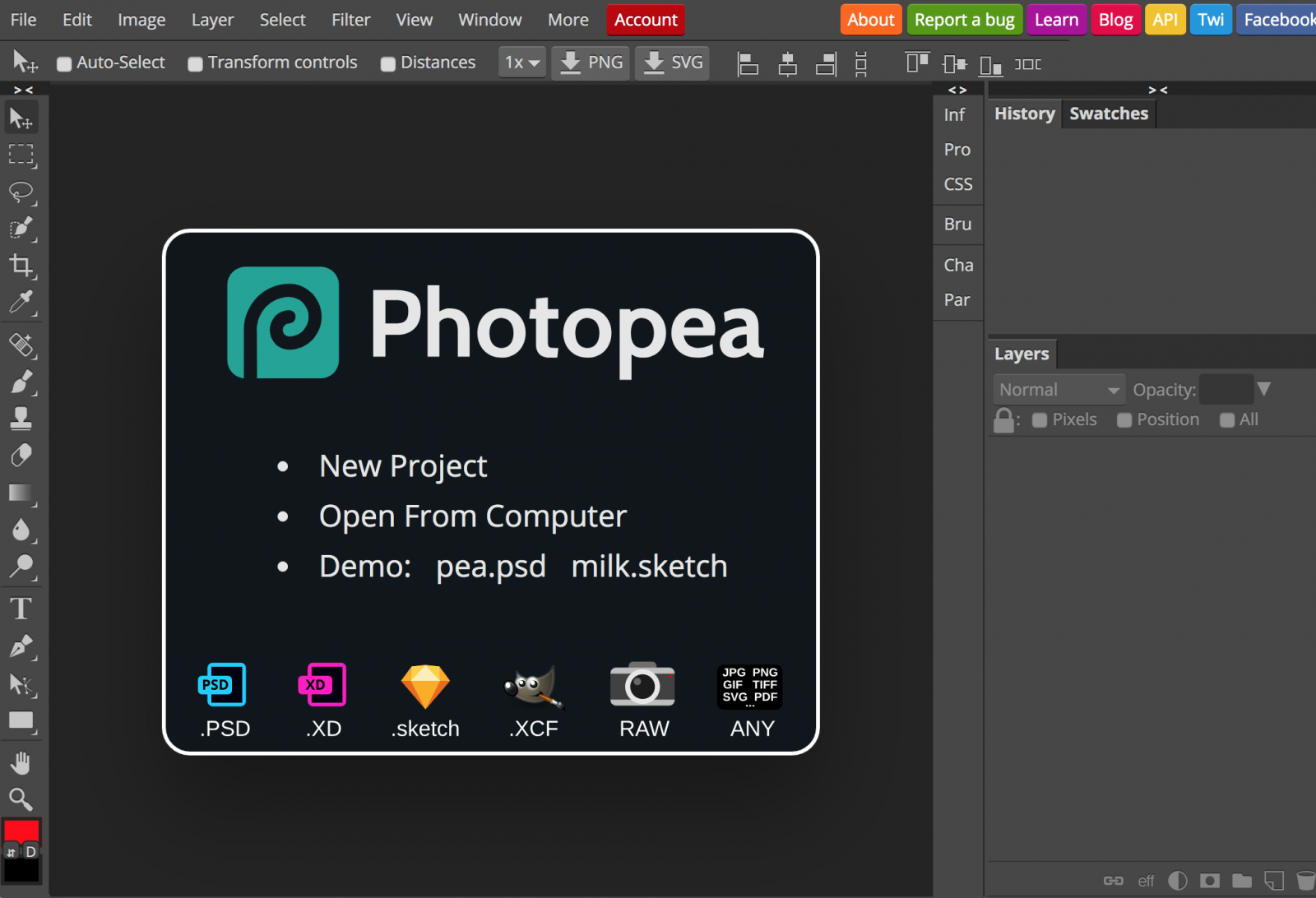The image size is (1316, 898).
Task: Select the History tab
Action: tap(1025, 113)
